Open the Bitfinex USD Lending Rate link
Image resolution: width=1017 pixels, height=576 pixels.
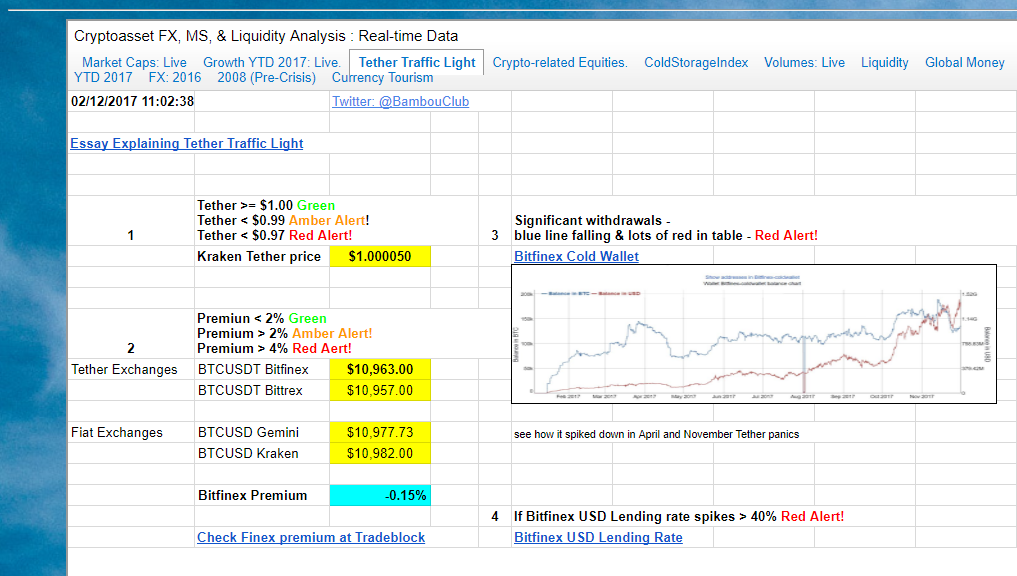click(598, 537)
